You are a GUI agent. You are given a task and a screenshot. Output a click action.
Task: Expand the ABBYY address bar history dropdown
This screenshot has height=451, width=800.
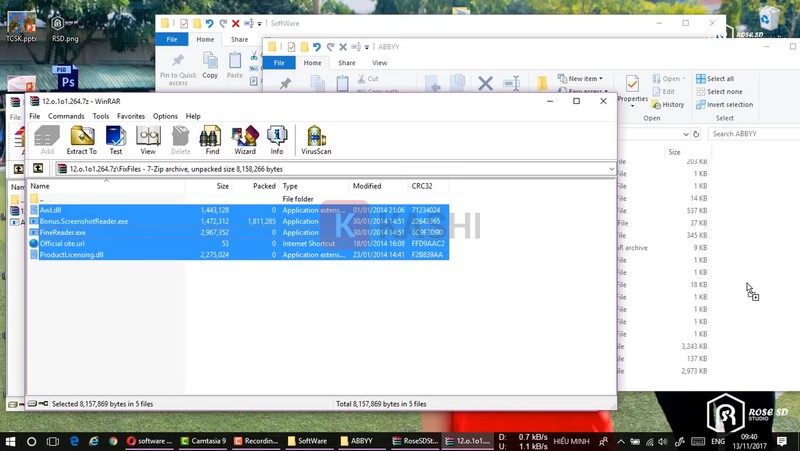(686, 134)
